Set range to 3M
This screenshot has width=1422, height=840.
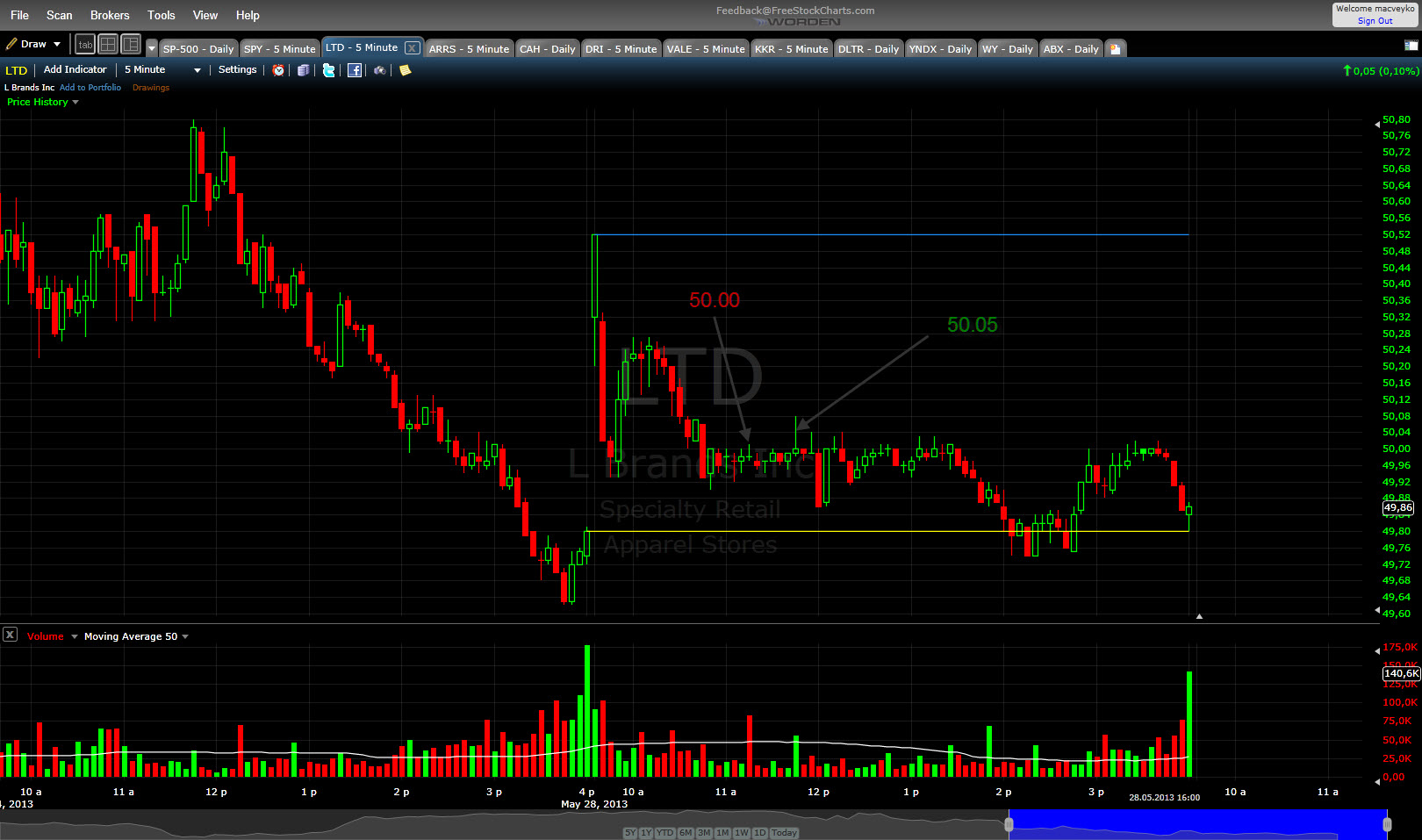click(x=704, y=833)
